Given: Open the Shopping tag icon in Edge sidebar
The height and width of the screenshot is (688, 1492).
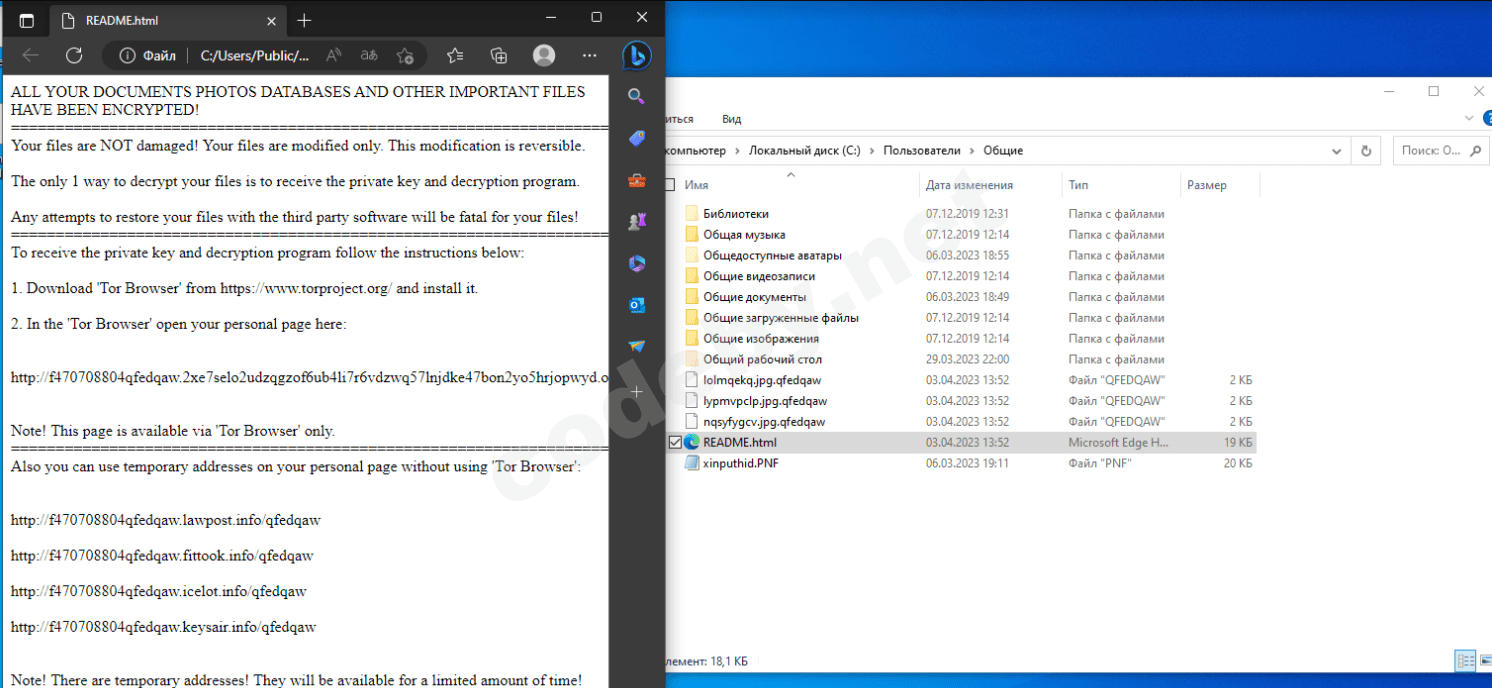Looking at the screenshot, I should coord(637,139).
